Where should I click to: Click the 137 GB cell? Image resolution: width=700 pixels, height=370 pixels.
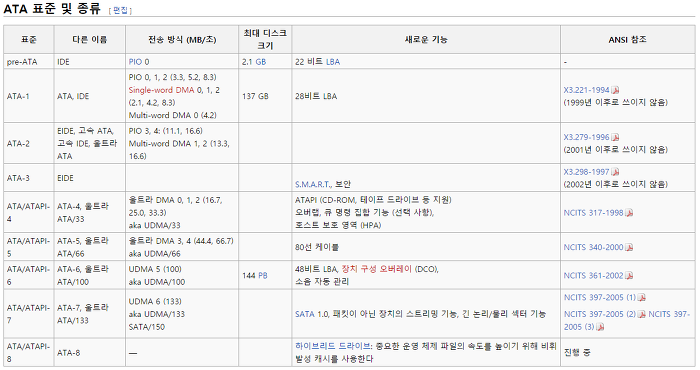265,96
